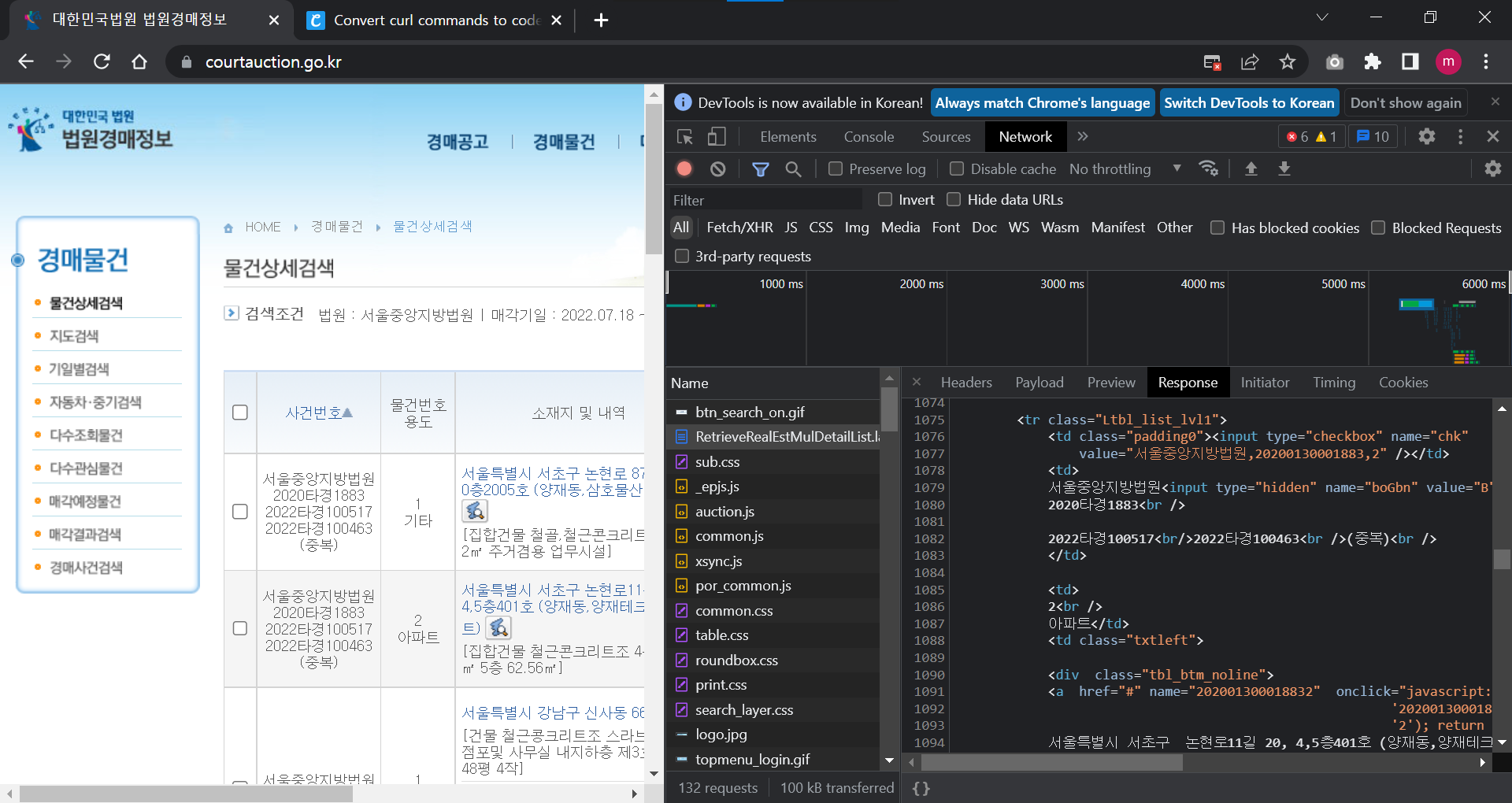The image size is (1512, 803).
Task: Export HAR file with the download arrow
Action: [x=1284, y=168]
